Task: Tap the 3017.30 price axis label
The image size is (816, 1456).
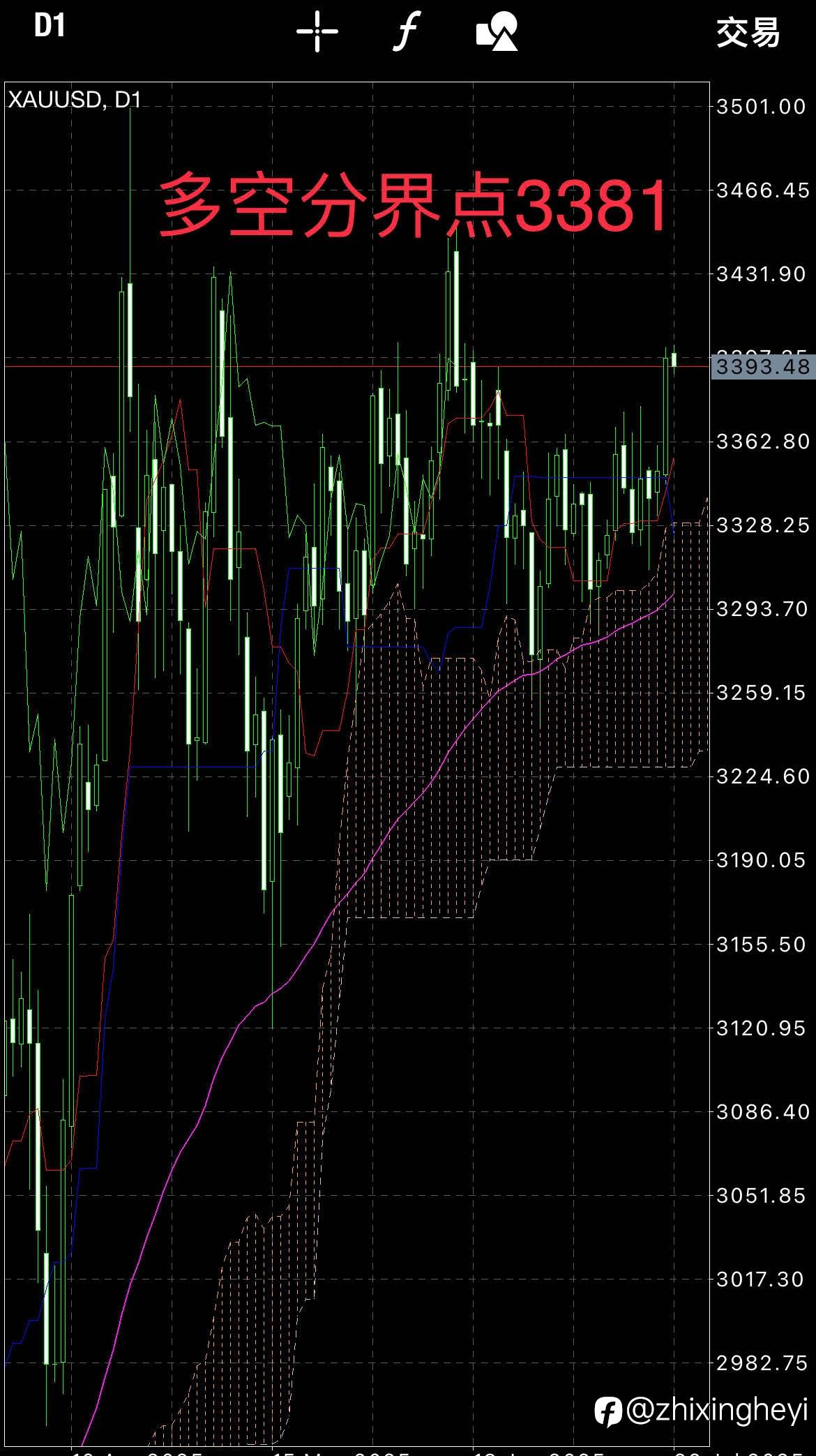Action: point(760,1279)
